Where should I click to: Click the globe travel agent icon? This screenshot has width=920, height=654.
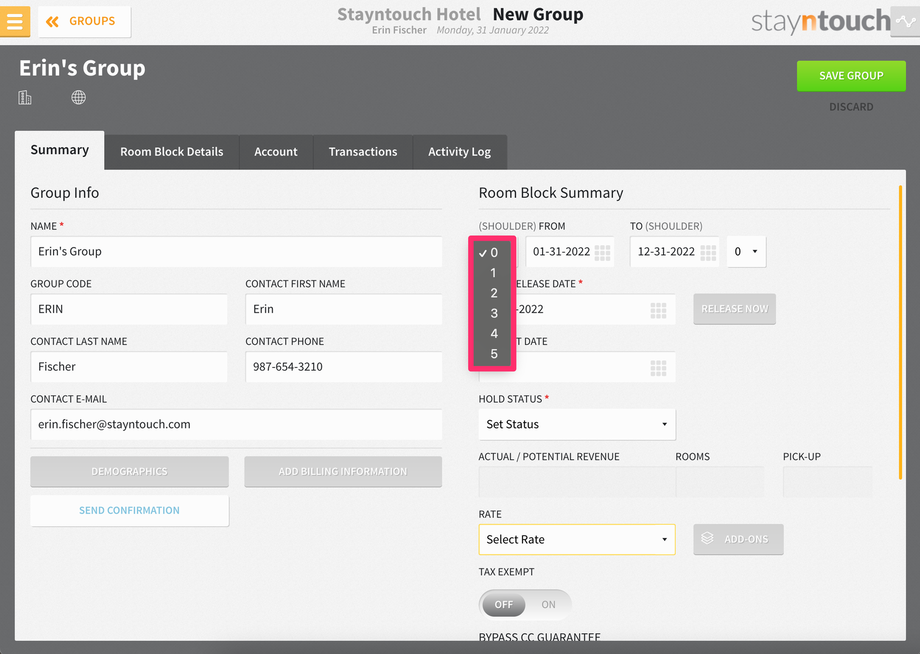coord(79,97)
